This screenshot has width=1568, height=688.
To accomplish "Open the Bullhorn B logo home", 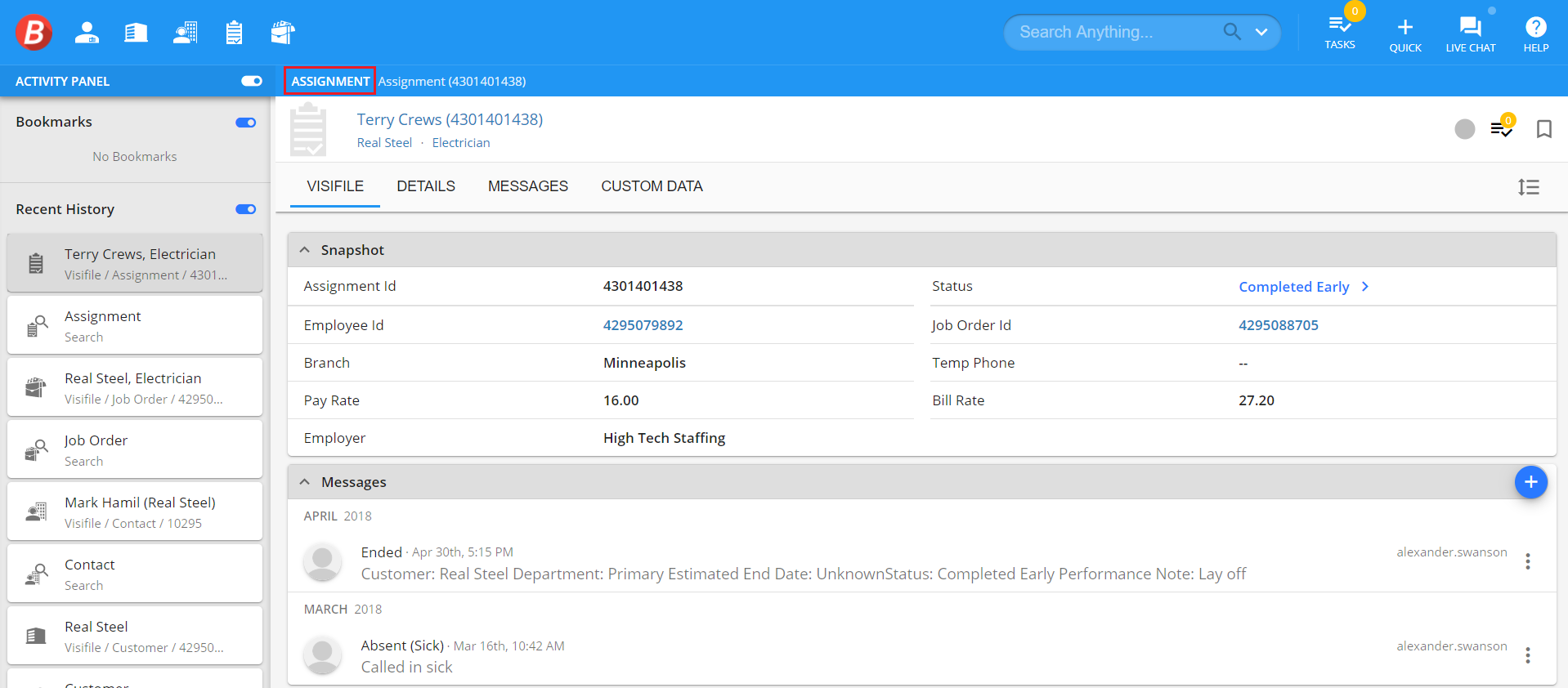I will pos(34,32).
